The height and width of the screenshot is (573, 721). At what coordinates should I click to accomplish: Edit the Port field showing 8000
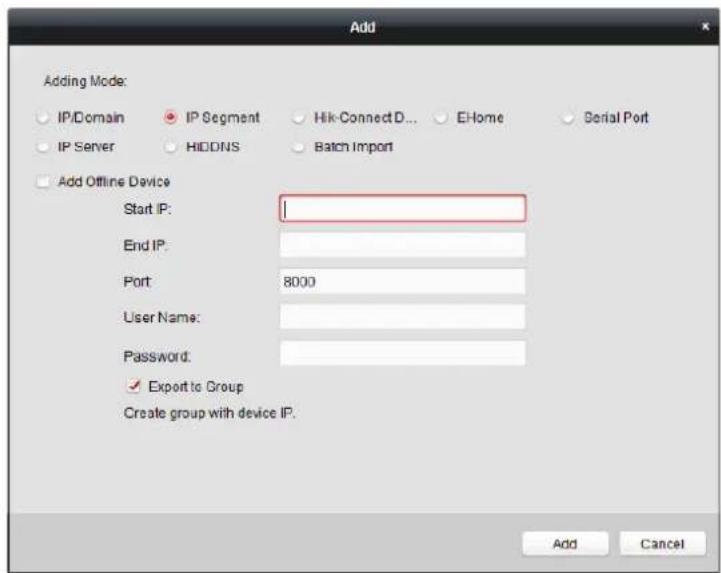[402, 281]
